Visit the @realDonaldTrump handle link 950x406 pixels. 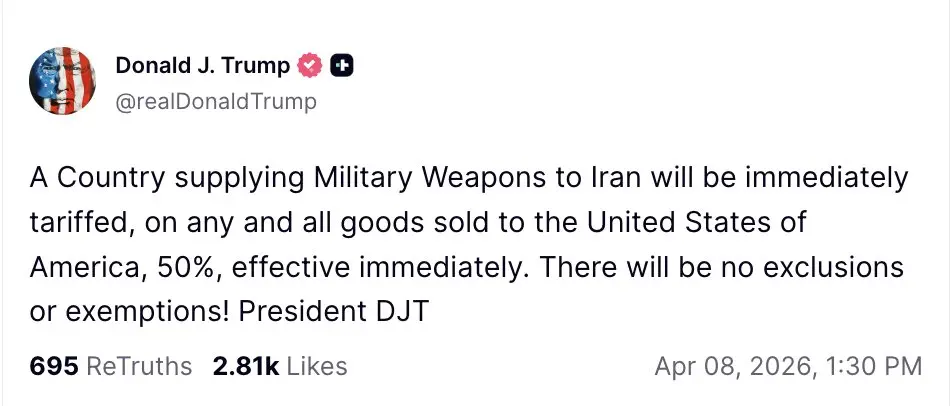pyautogui.click(x=216, y=101)
